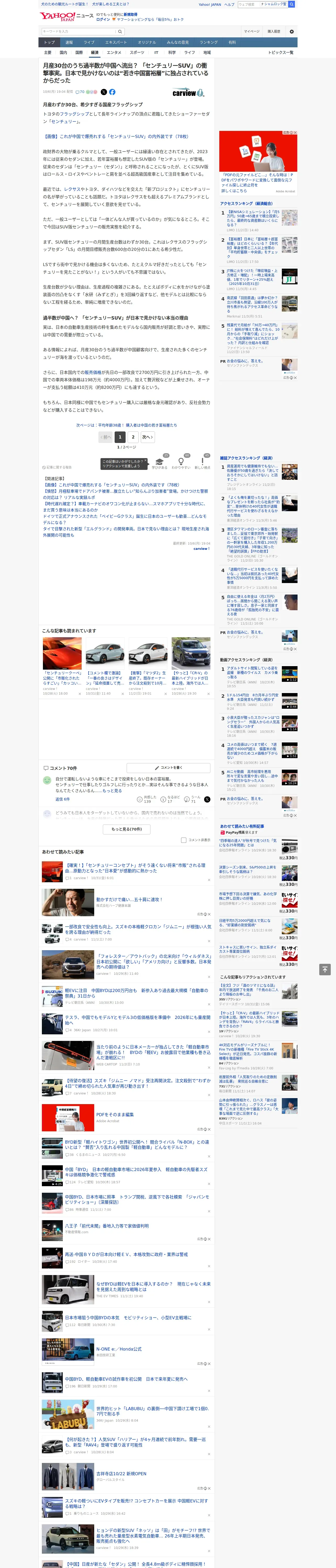Open the 経済 category
Image resolution: width=336 pixels, height=1568 pixels.
(x=94, y=52)
